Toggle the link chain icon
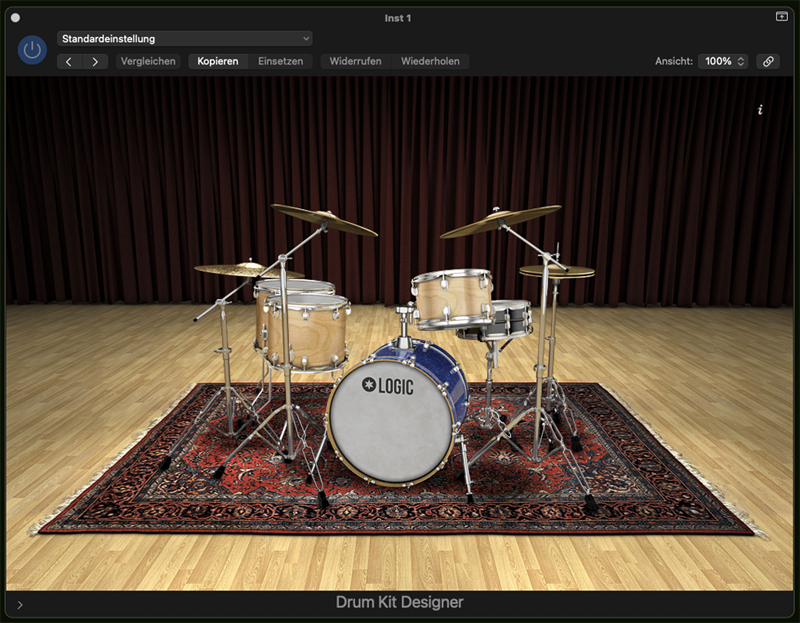This screenshot has height=623, width=800. point(768,61)
